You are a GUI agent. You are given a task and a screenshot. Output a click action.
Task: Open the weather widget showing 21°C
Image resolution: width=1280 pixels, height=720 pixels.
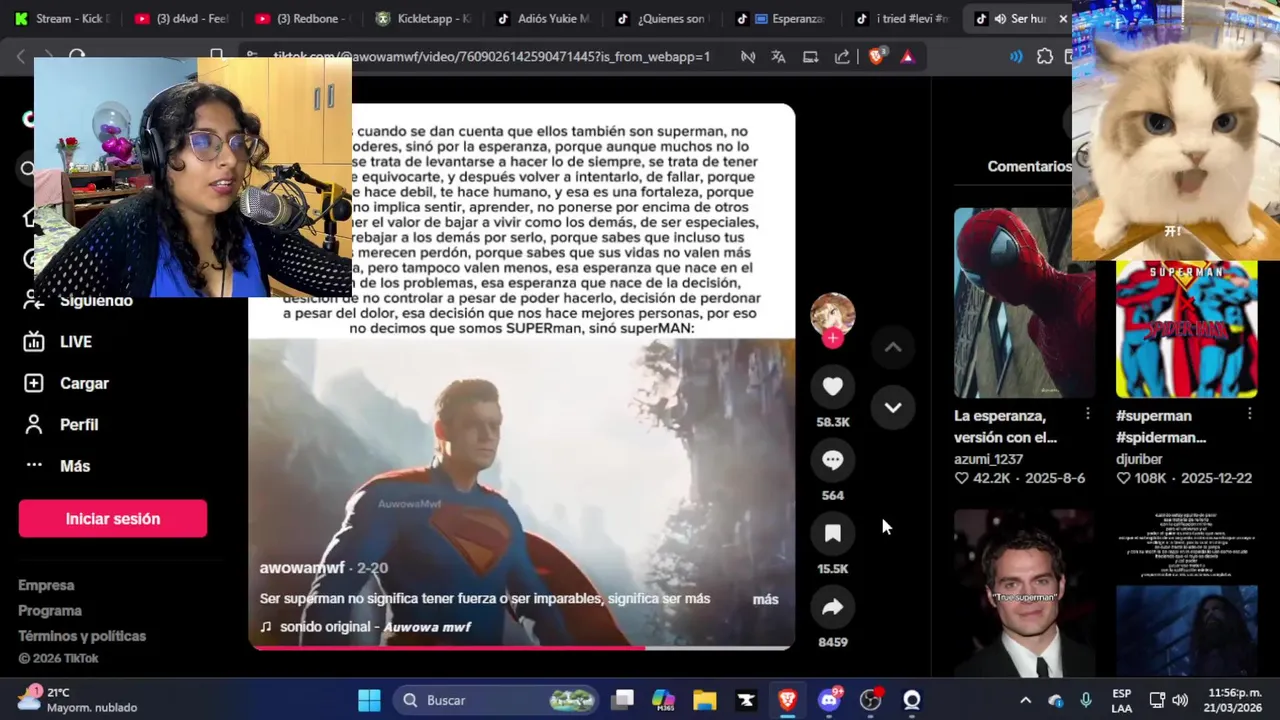pyautogui.click(x=78, y=700)
